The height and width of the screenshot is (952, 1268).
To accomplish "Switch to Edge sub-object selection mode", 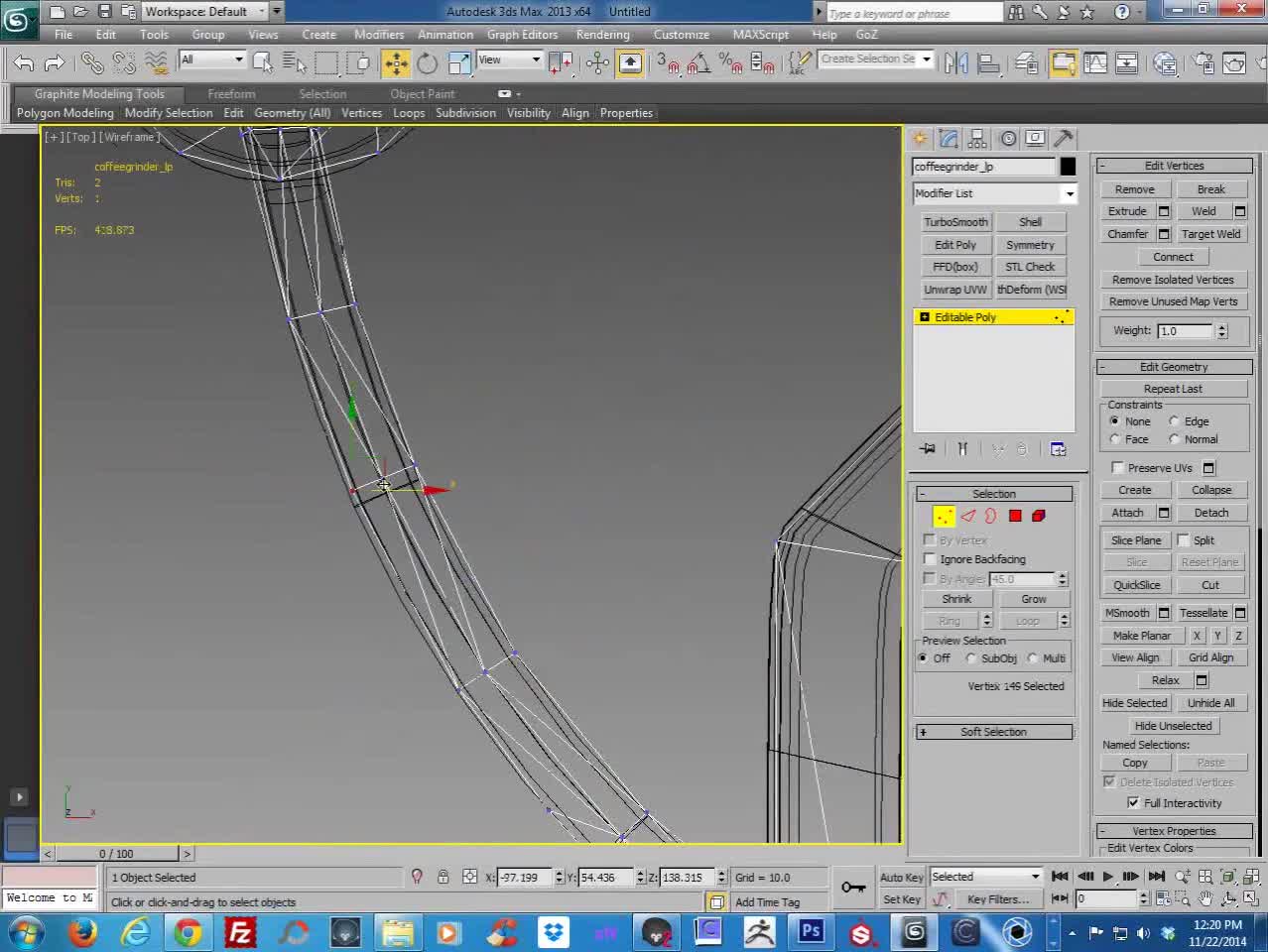I will [x=967, y=516].
